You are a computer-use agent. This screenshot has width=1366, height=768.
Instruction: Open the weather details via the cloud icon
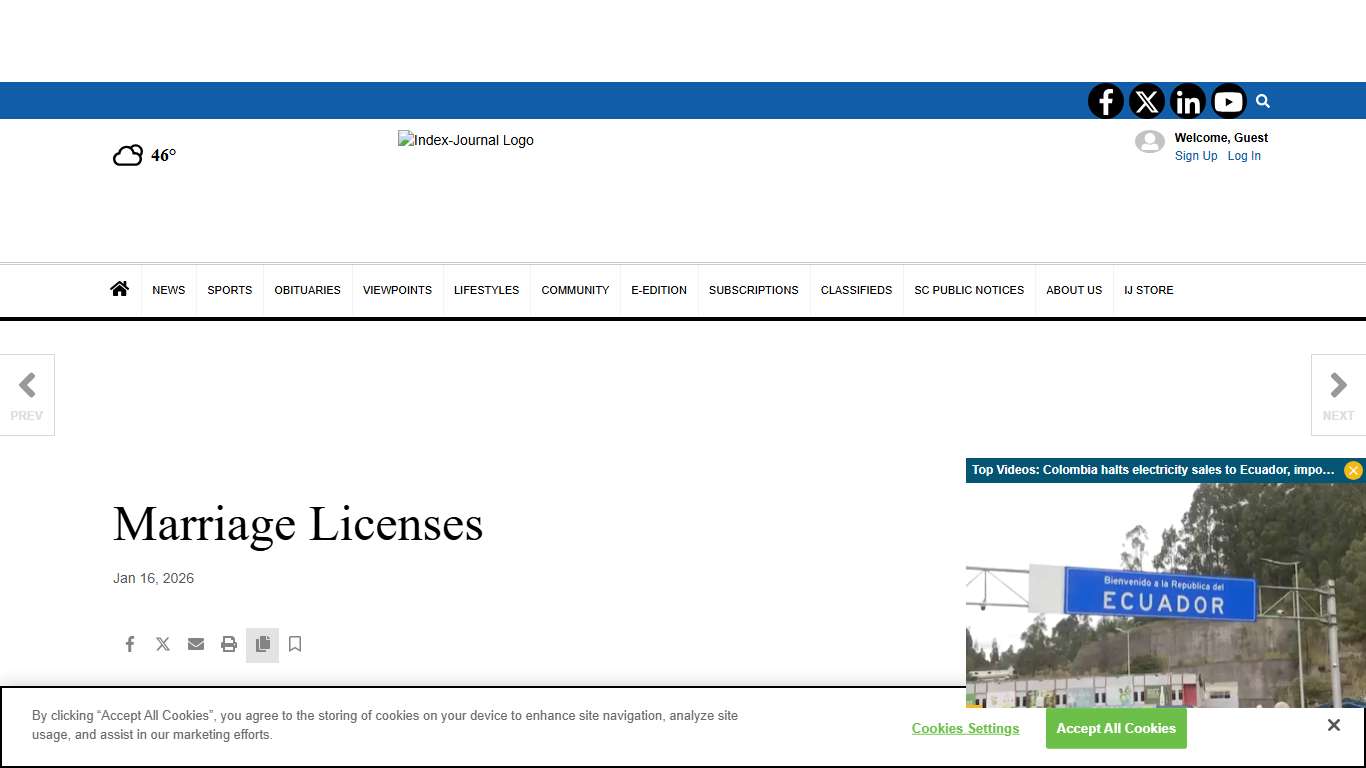[x=127, y=155]
